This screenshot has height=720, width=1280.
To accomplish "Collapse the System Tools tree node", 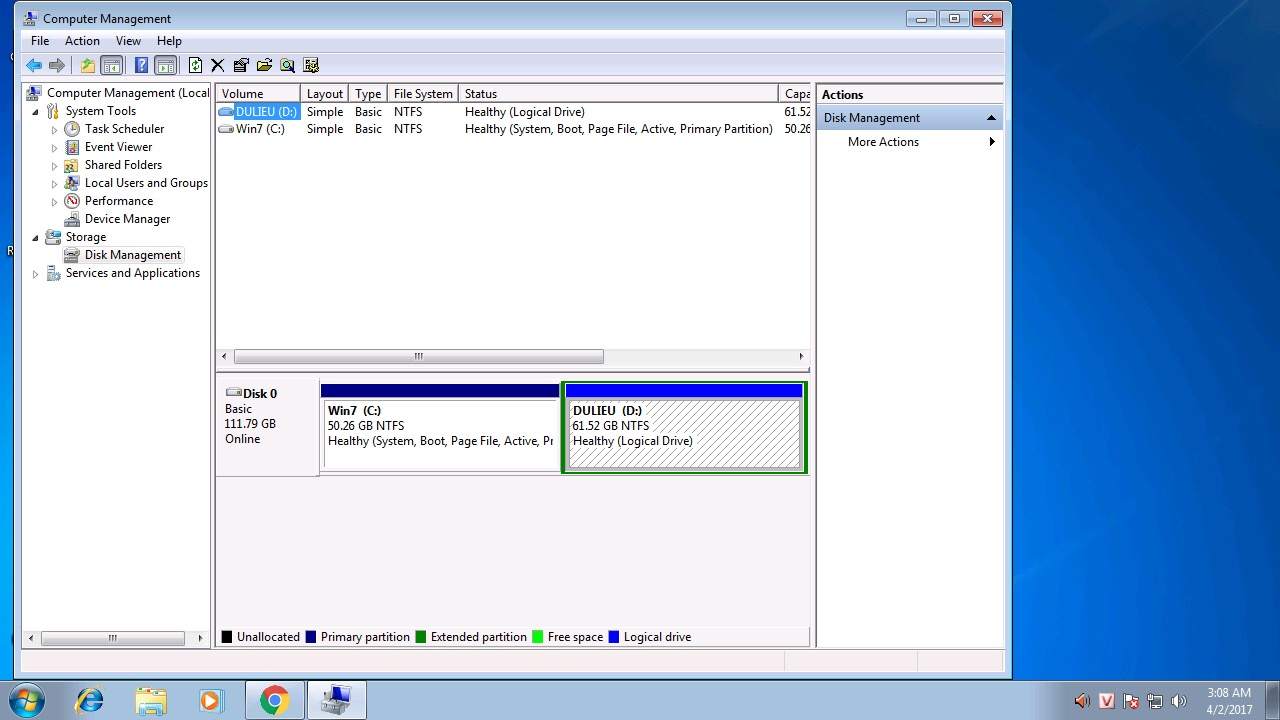I will click(x=36, y=112).
